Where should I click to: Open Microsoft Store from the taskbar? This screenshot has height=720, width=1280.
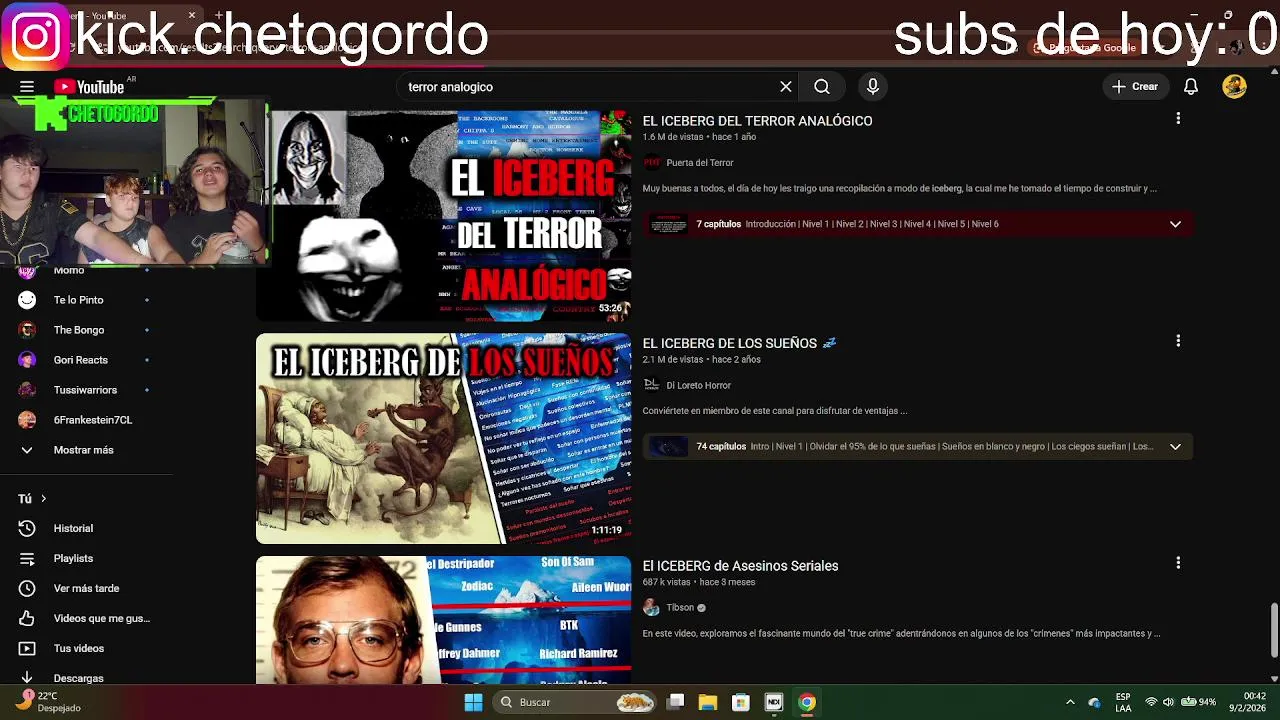741,702
